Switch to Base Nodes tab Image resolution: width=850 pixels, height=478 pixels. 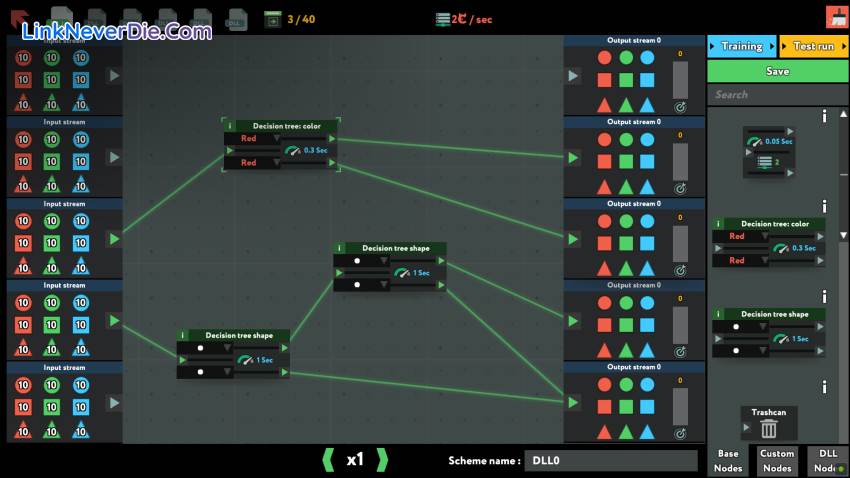pyautogui.click(x=728, y=460)
